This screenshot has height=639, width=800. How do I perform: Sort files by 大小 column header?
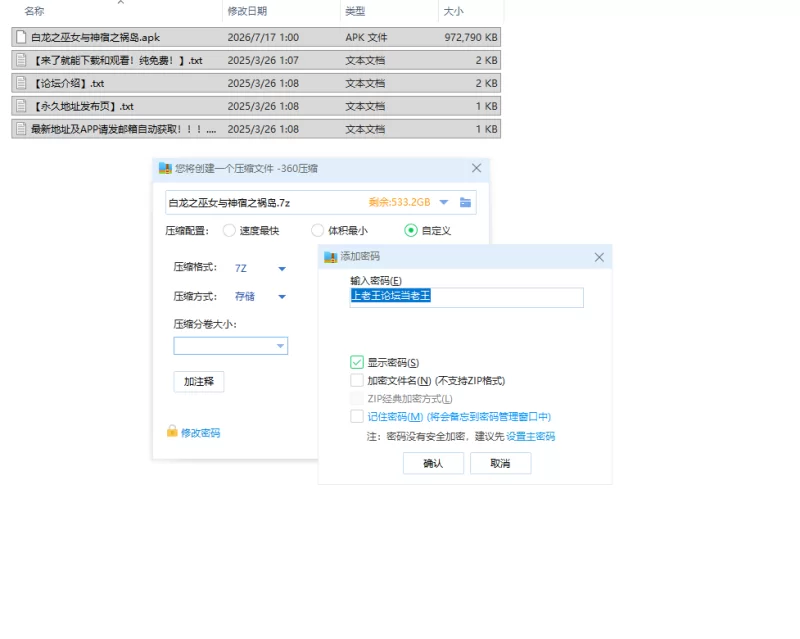pos(453,11)
